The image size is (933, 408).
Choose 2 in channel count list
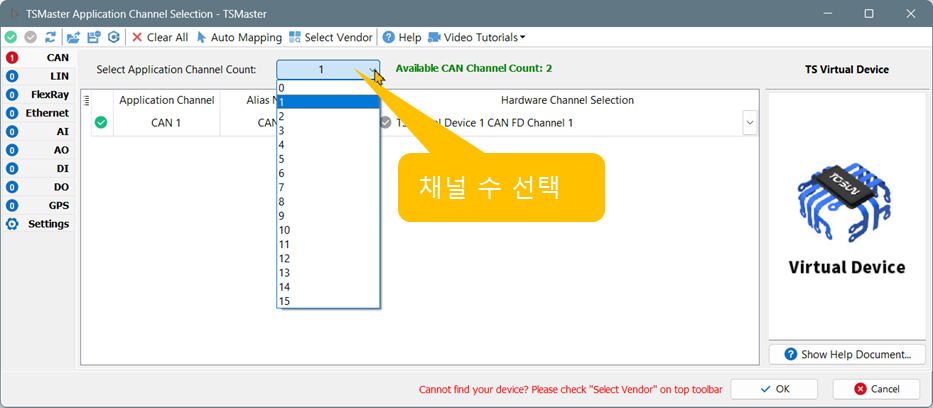click(x=328, y=116)
